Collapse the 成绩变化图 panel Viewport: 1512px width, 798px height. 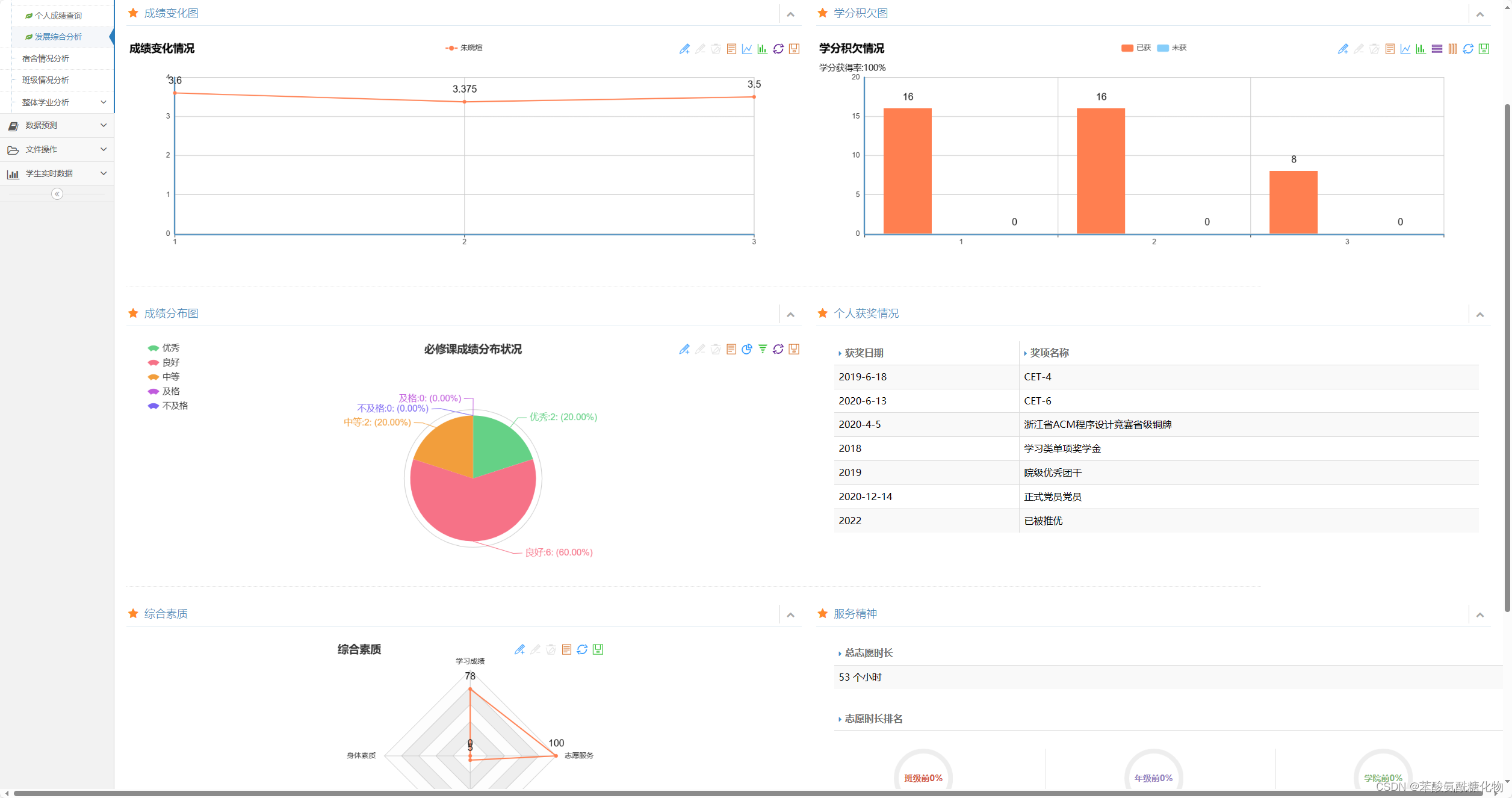click(x=790, y=14)
